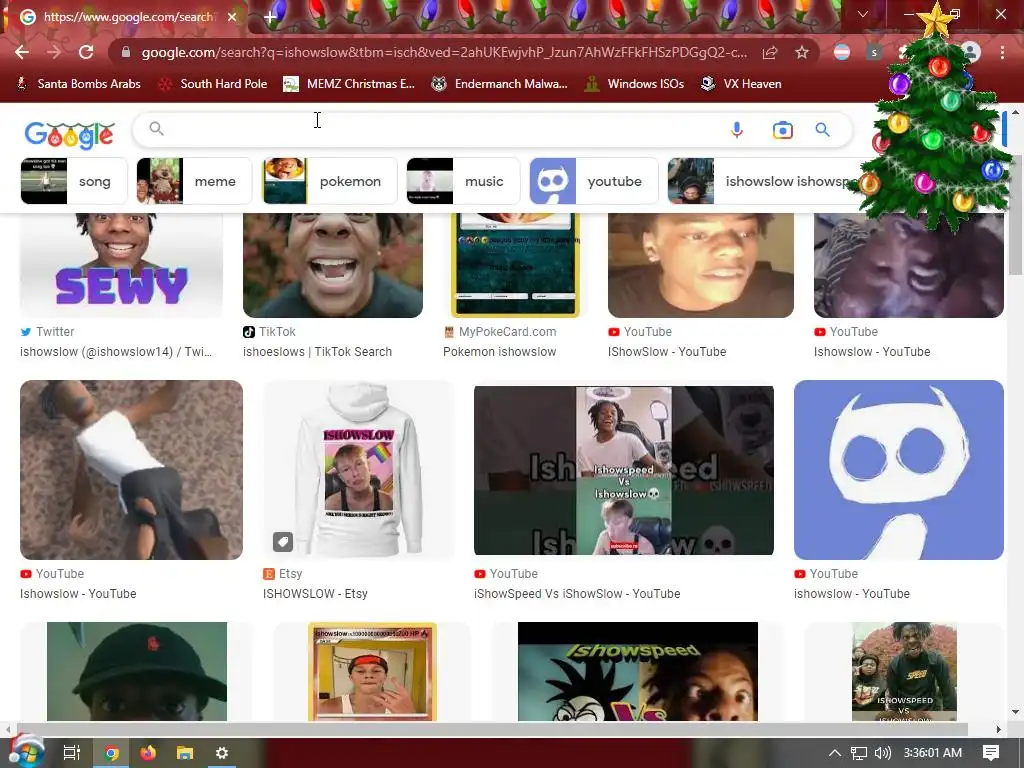
Task: Select the 'youtube' related search chip
Action: [594, 181]
